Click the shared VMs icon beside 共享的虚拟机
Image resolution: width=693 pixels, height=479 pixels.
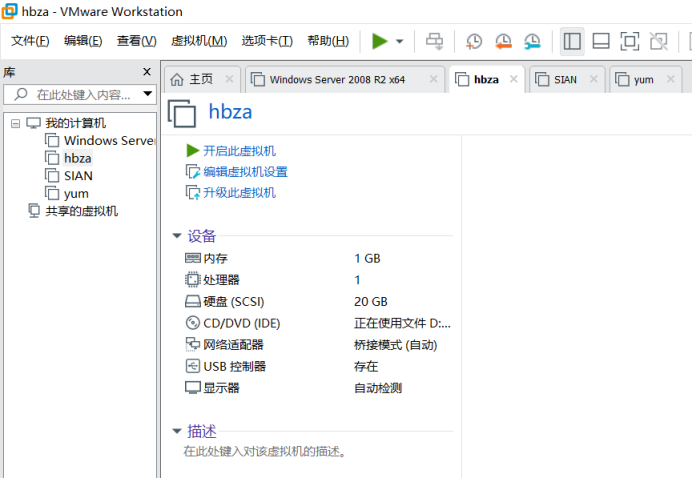(34, 210)
